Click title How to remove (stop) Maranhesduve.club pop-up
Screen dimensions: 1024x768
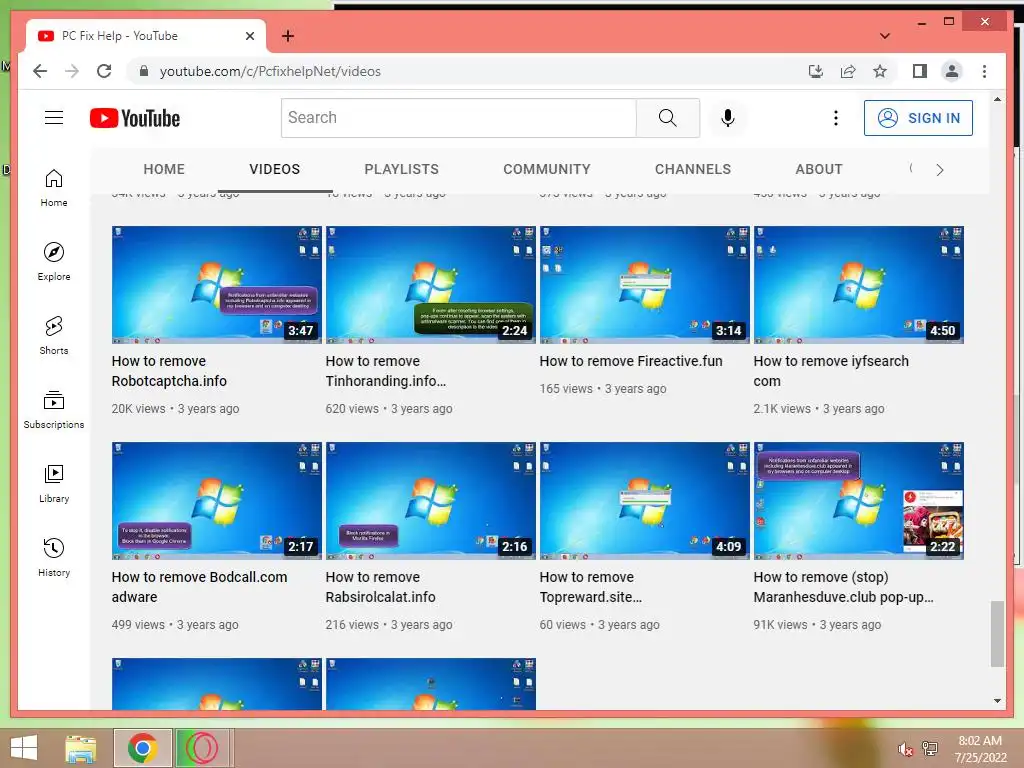click(843, 587)
